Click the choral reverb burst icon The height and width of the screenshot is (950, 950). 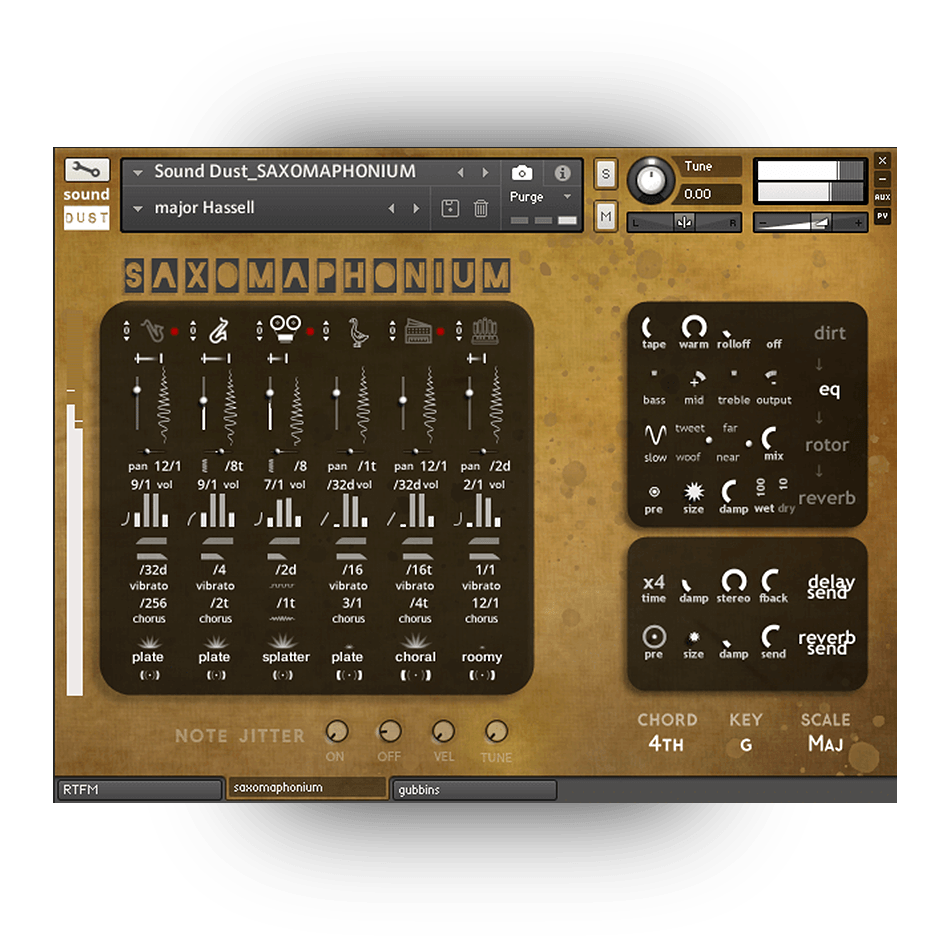(x=416, y=641)
